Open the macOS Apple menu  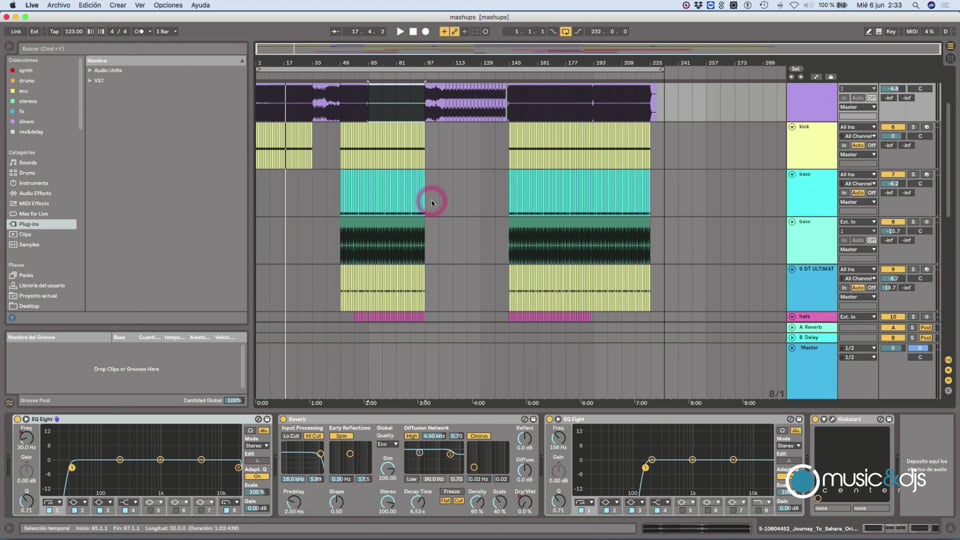13,5
